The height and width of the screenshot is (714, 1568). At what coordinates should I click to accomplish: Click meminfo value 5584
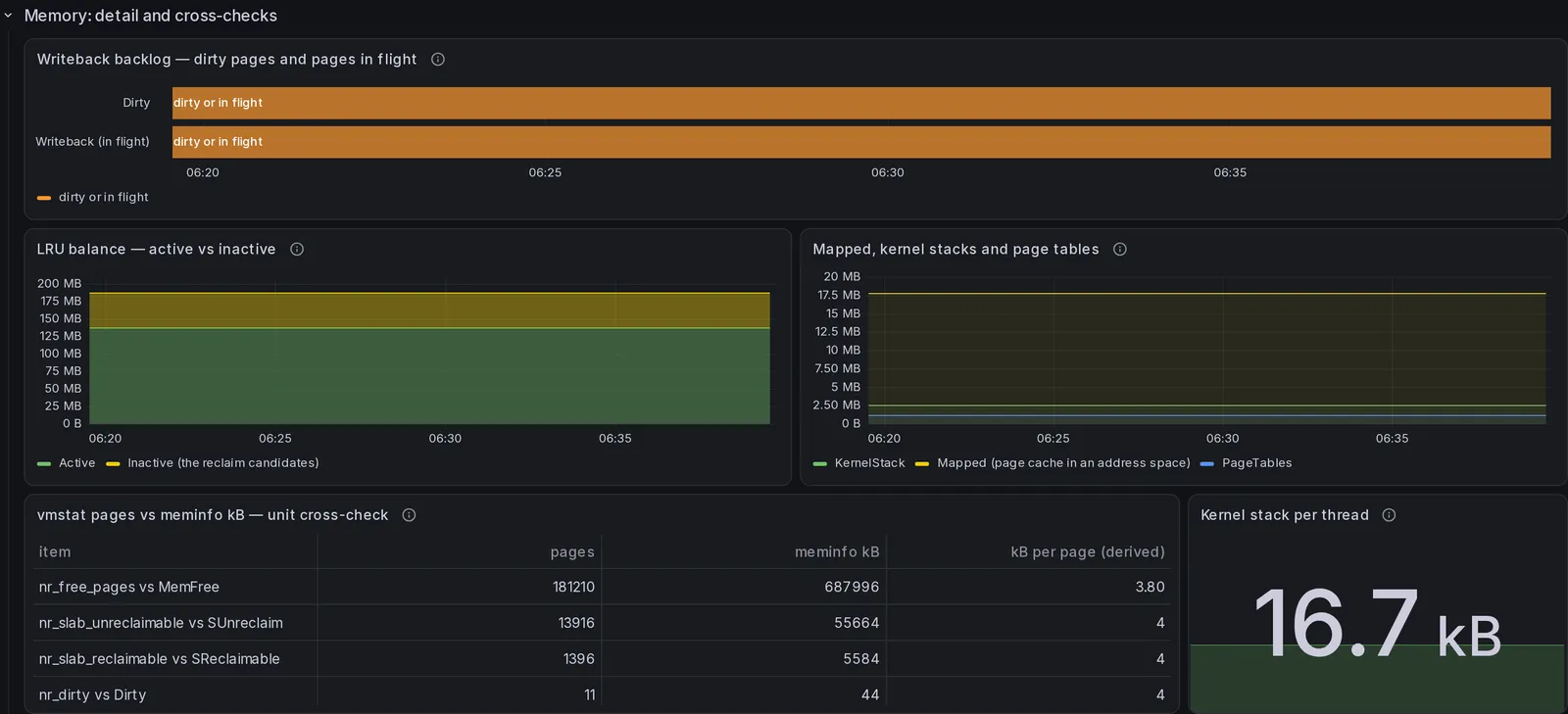point(861,658)
